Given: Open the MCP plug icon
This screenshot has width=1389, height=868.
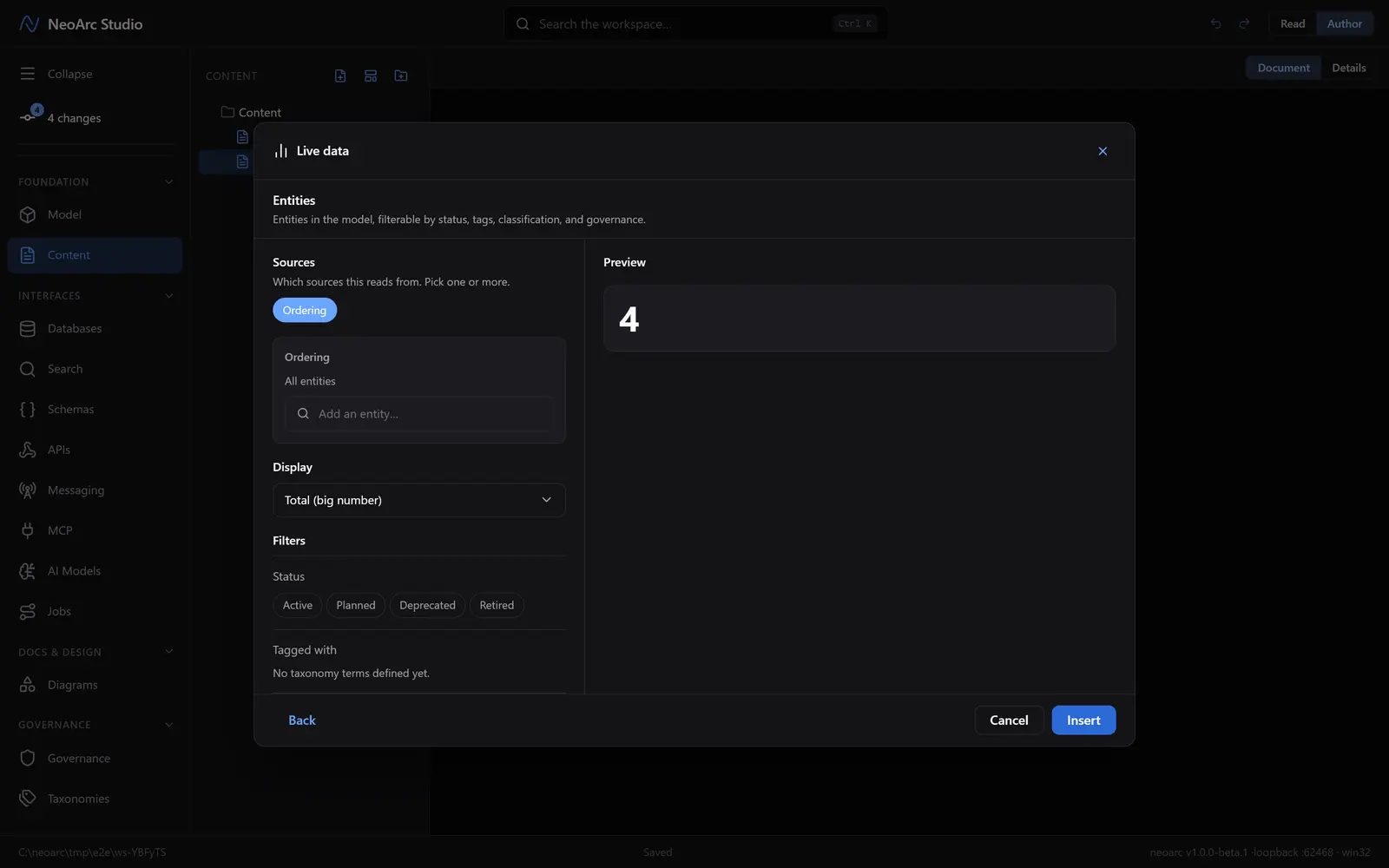Looking at the screenshot, I should 28,530.
